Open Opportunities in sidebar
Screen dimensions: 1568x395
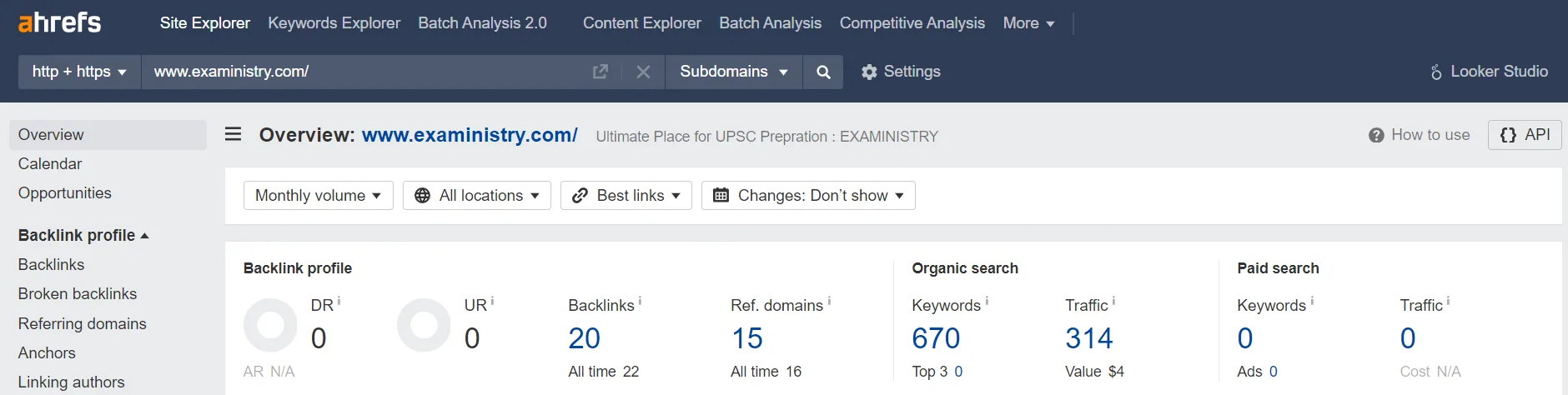[x=64, y=193]
